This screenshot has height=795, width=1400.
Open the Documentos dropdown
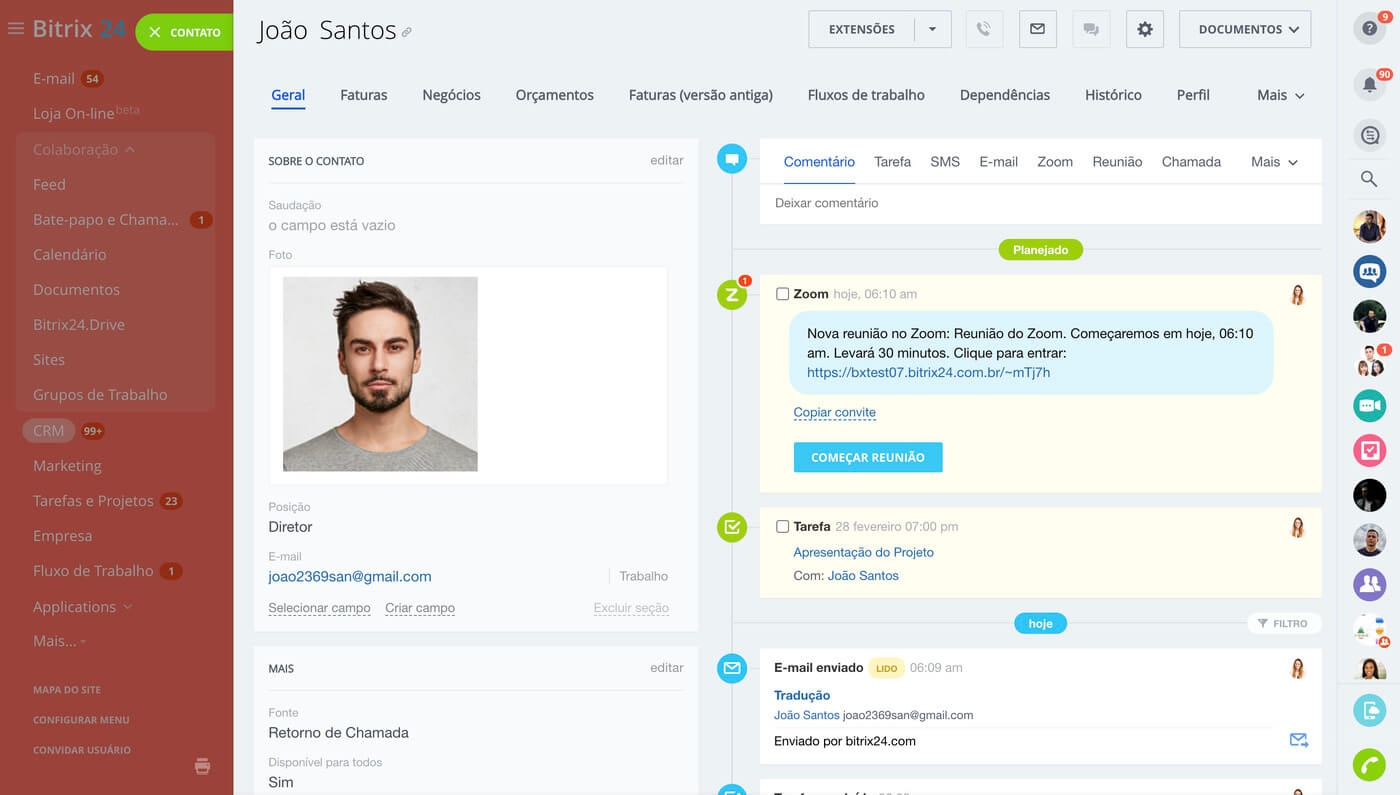[x=1244, y=30]
